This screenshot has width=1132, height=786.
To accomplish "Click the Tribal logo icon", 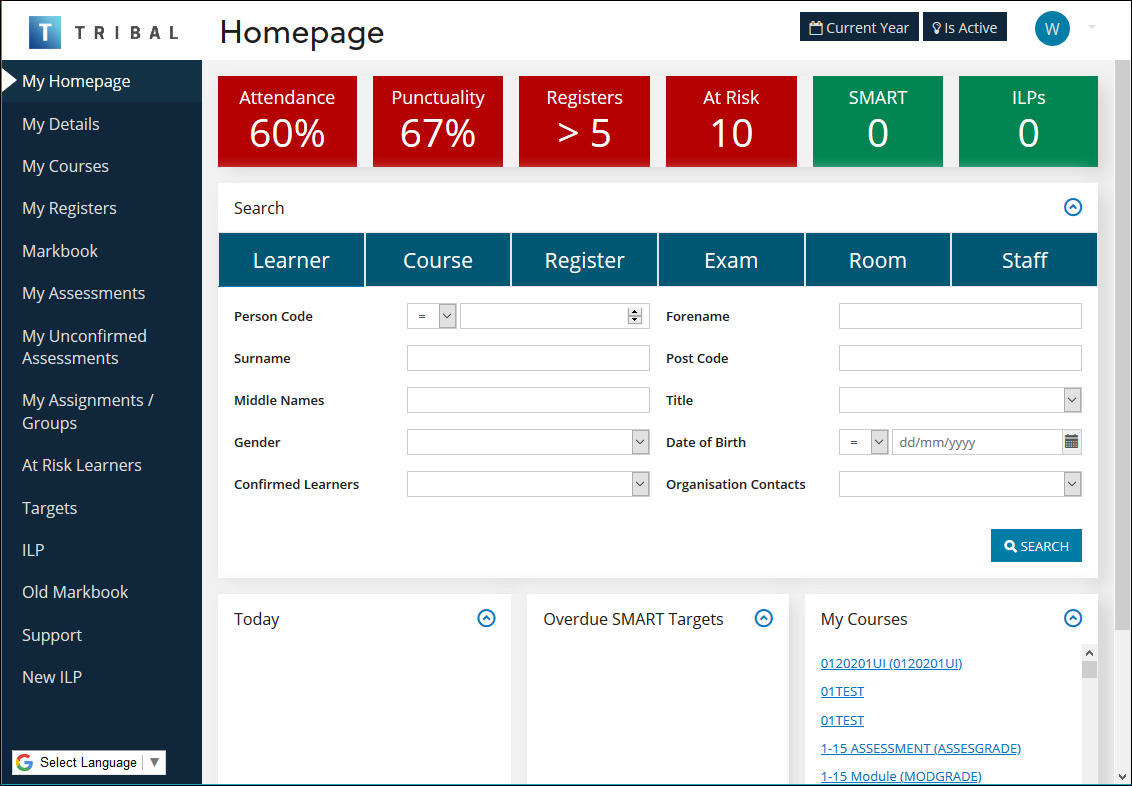I will (x=45, y=32).
